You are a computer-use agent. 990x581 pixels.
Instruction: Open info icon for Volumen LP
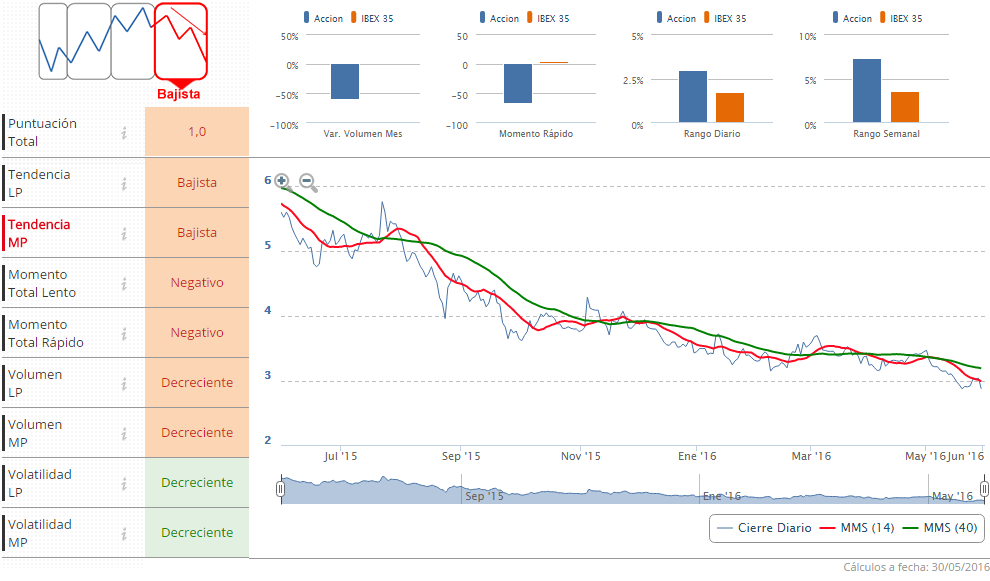pos(124,383)
